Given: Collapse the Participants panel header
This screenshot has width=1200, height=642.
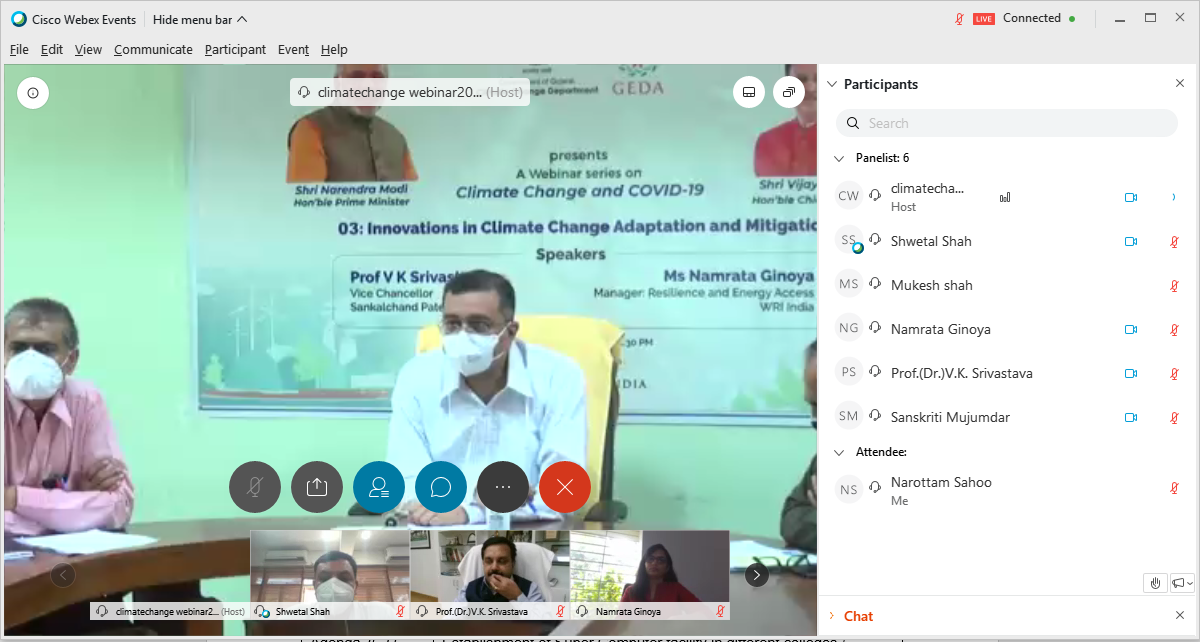Looking at the screenshot, I should pyautogui.click(x=831, y=84).
